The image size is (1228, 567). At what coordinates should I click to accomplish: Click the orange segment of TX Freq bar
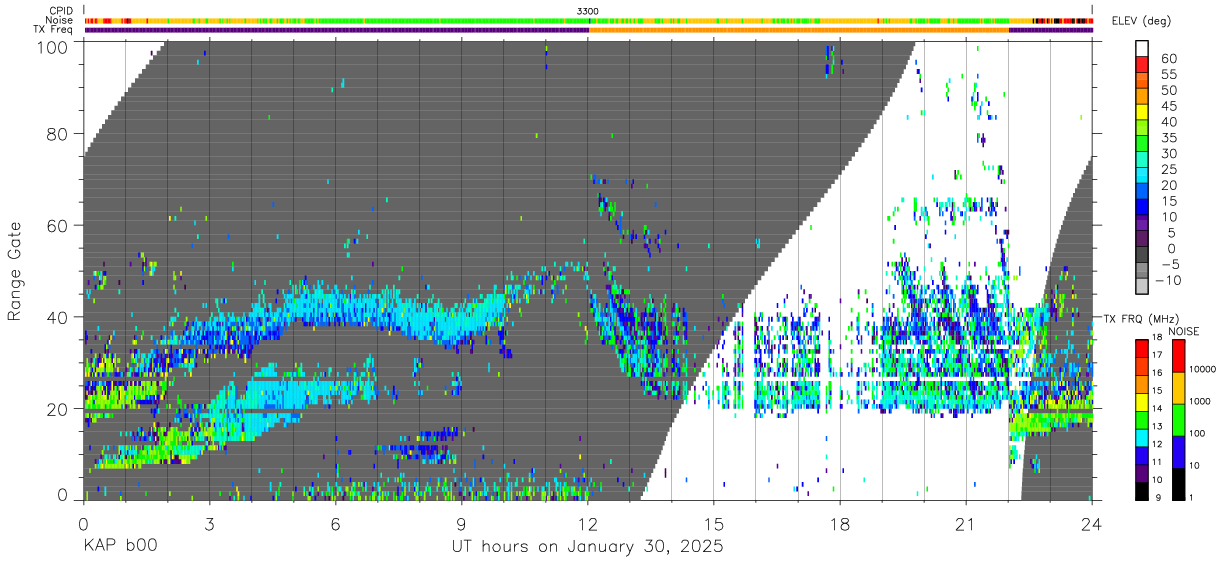[x=799, y=30]
